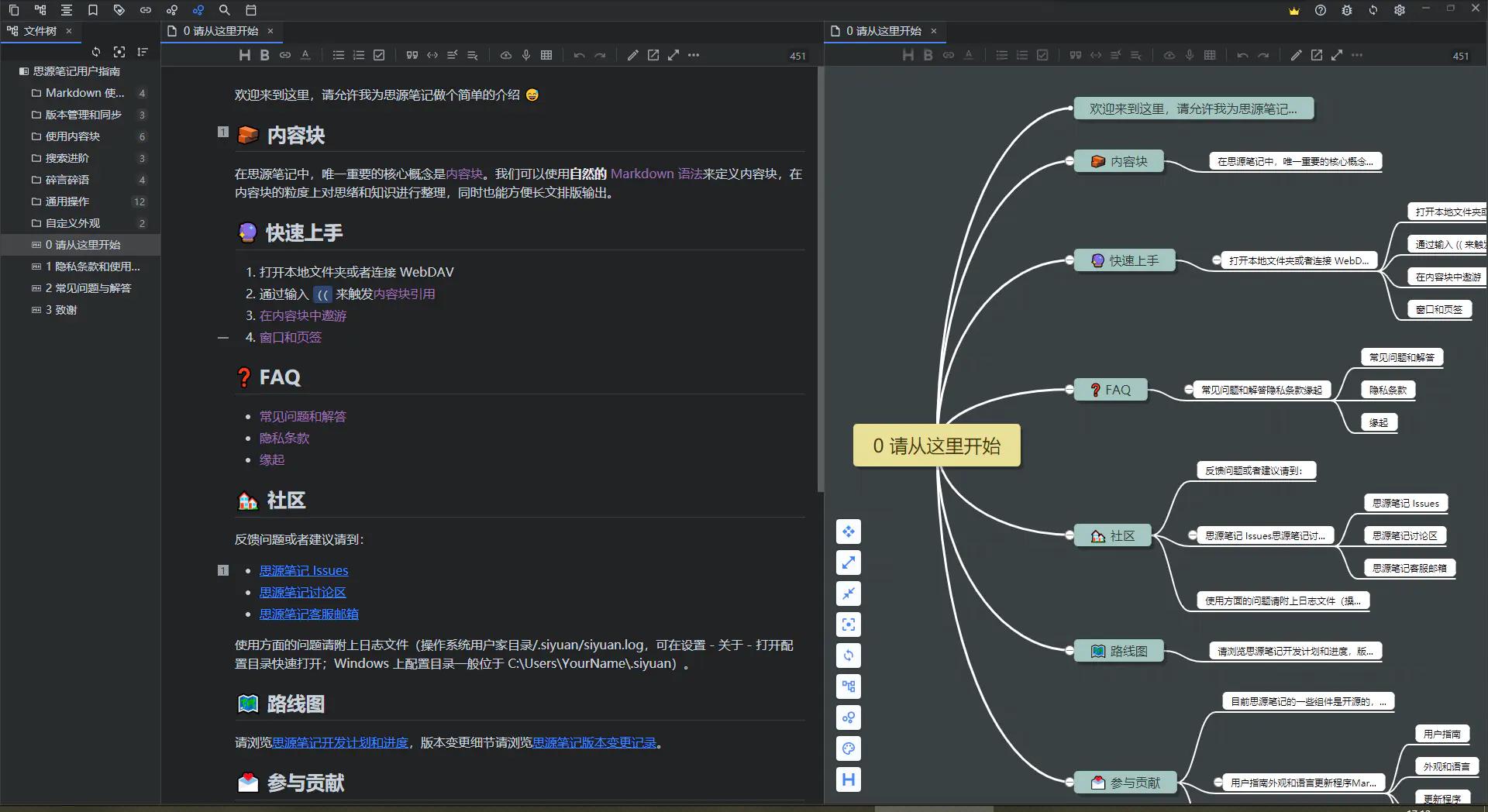Close the 文件树 panel tab
Screen dimensions: 1488x812
click(69, 31)
